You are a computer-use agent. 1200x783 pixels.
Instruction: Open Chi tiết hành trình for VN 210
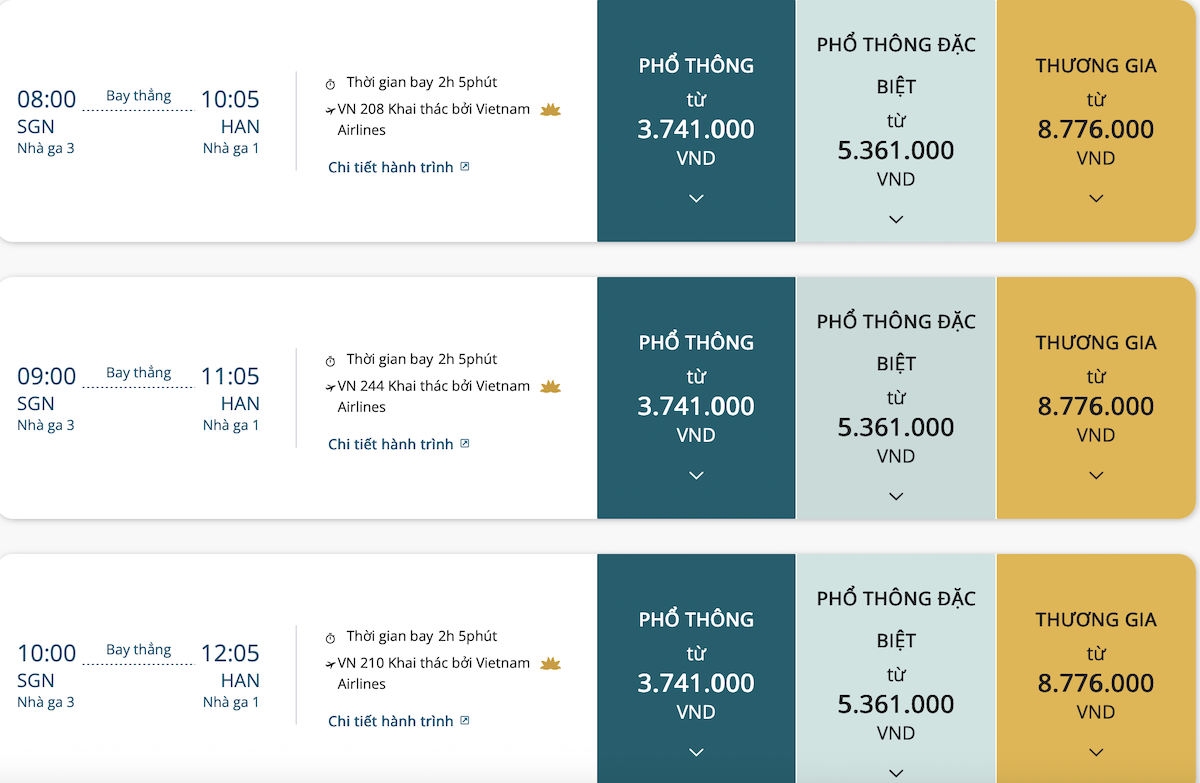point(391,720)
